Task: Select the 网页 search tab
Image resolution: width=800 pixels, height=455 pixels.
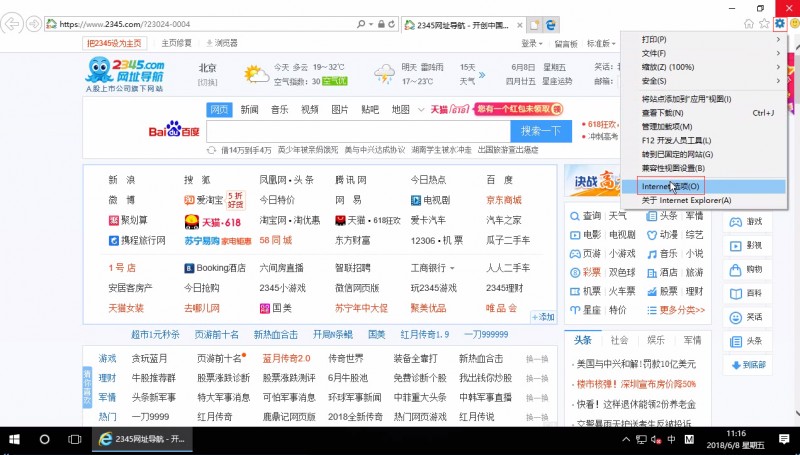Action: point(219,110)
